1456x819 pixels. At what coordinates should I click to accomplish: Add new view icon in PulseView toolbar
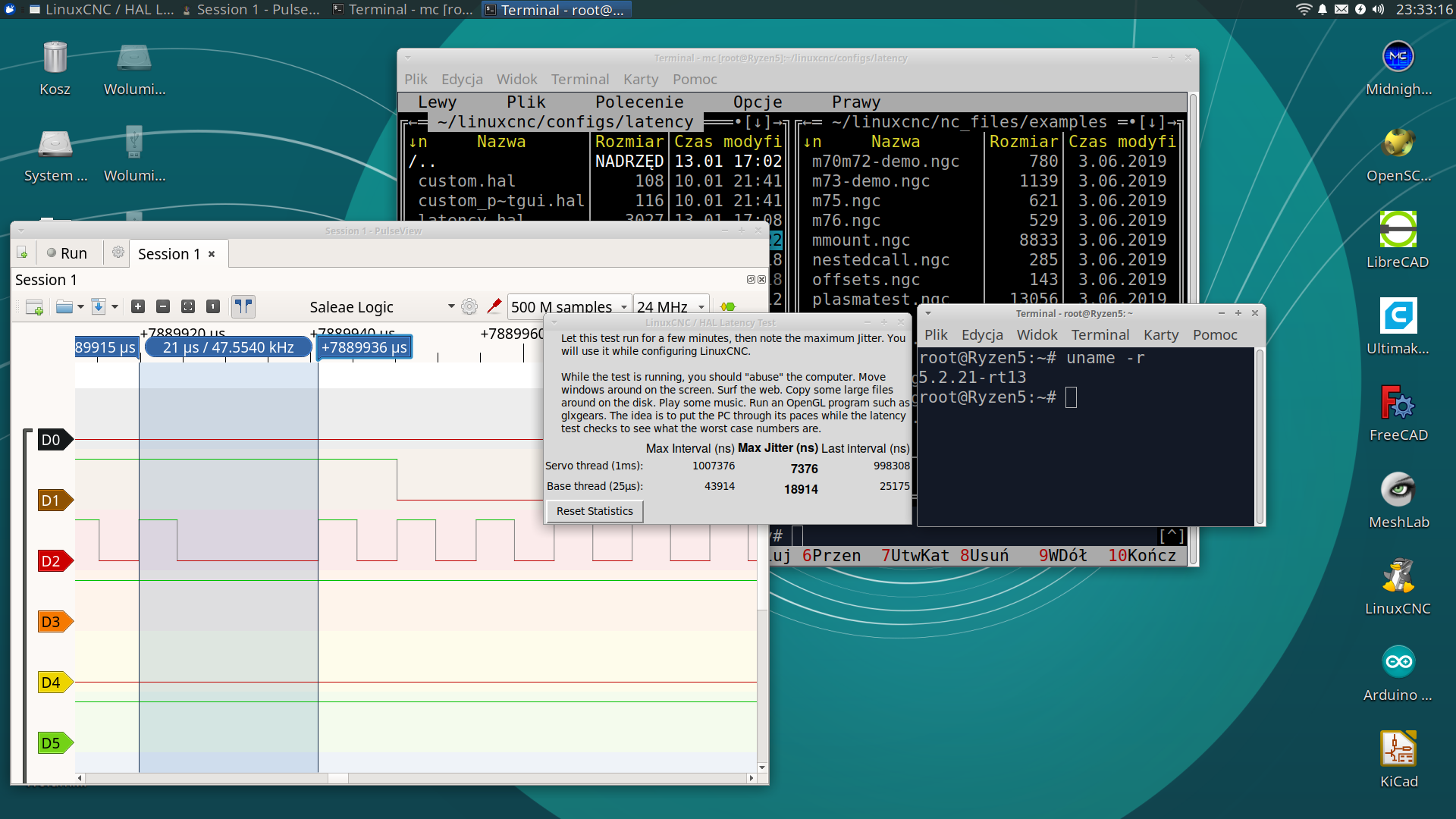coord(35,306)
